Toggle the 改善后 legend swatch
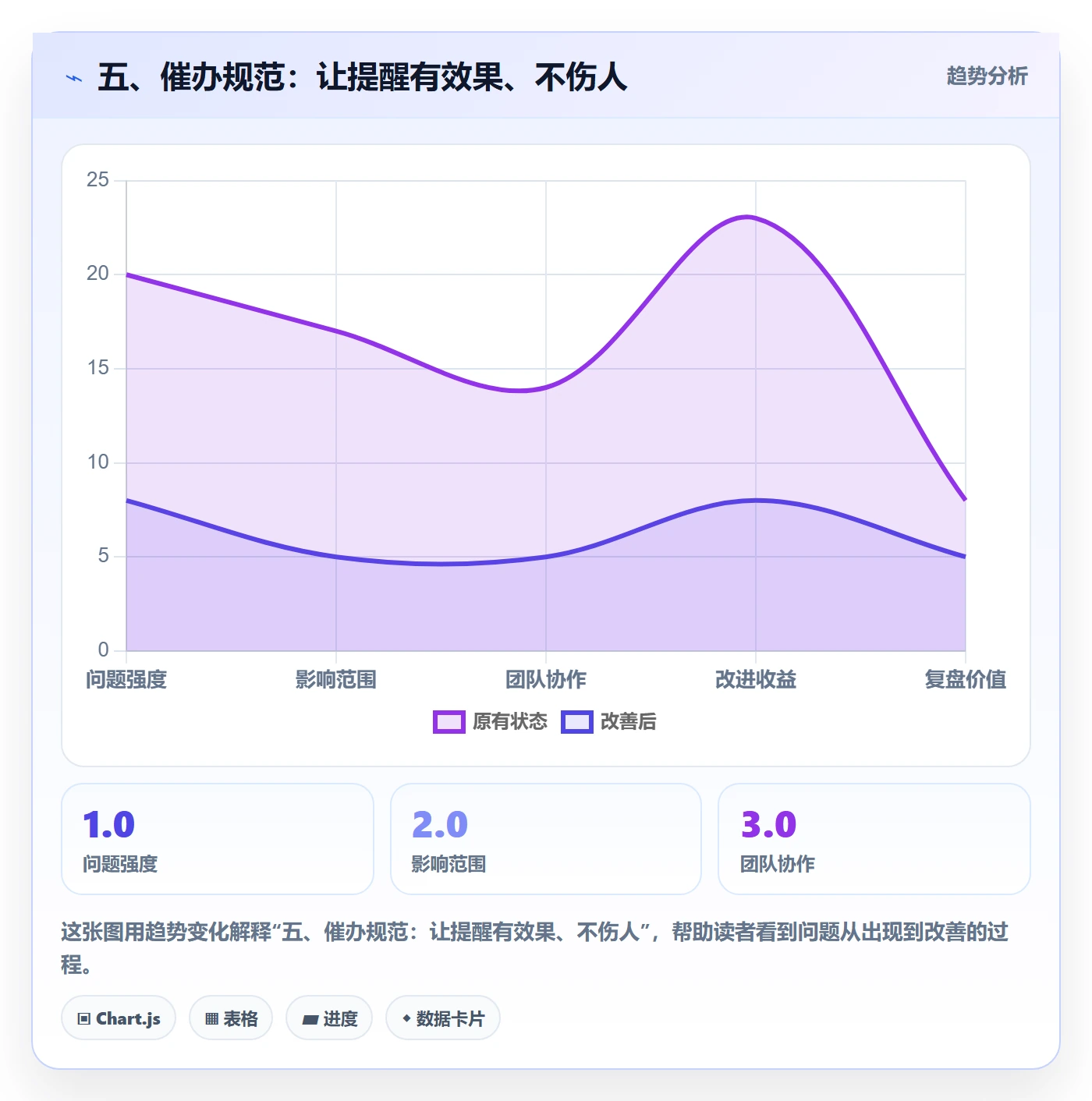The width and height of the screenshot is (1092, 1101). 577,722
